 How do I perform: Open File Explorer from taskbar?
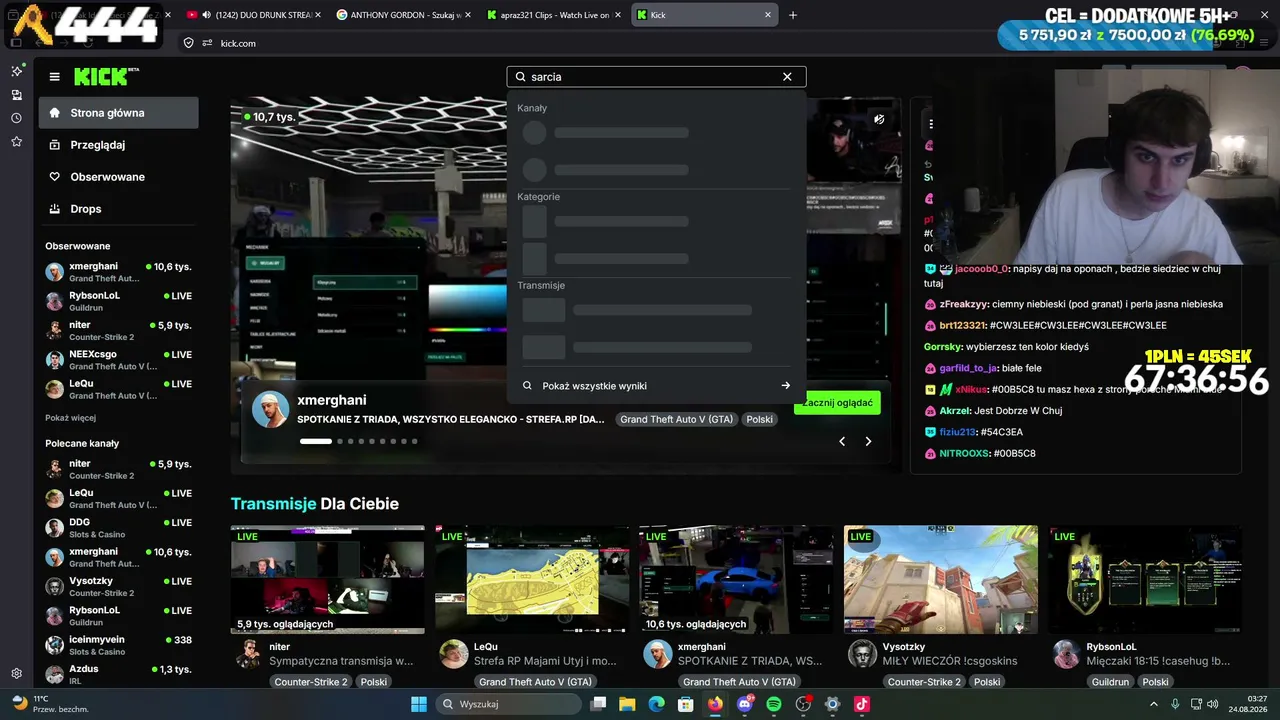pos(627,704)
